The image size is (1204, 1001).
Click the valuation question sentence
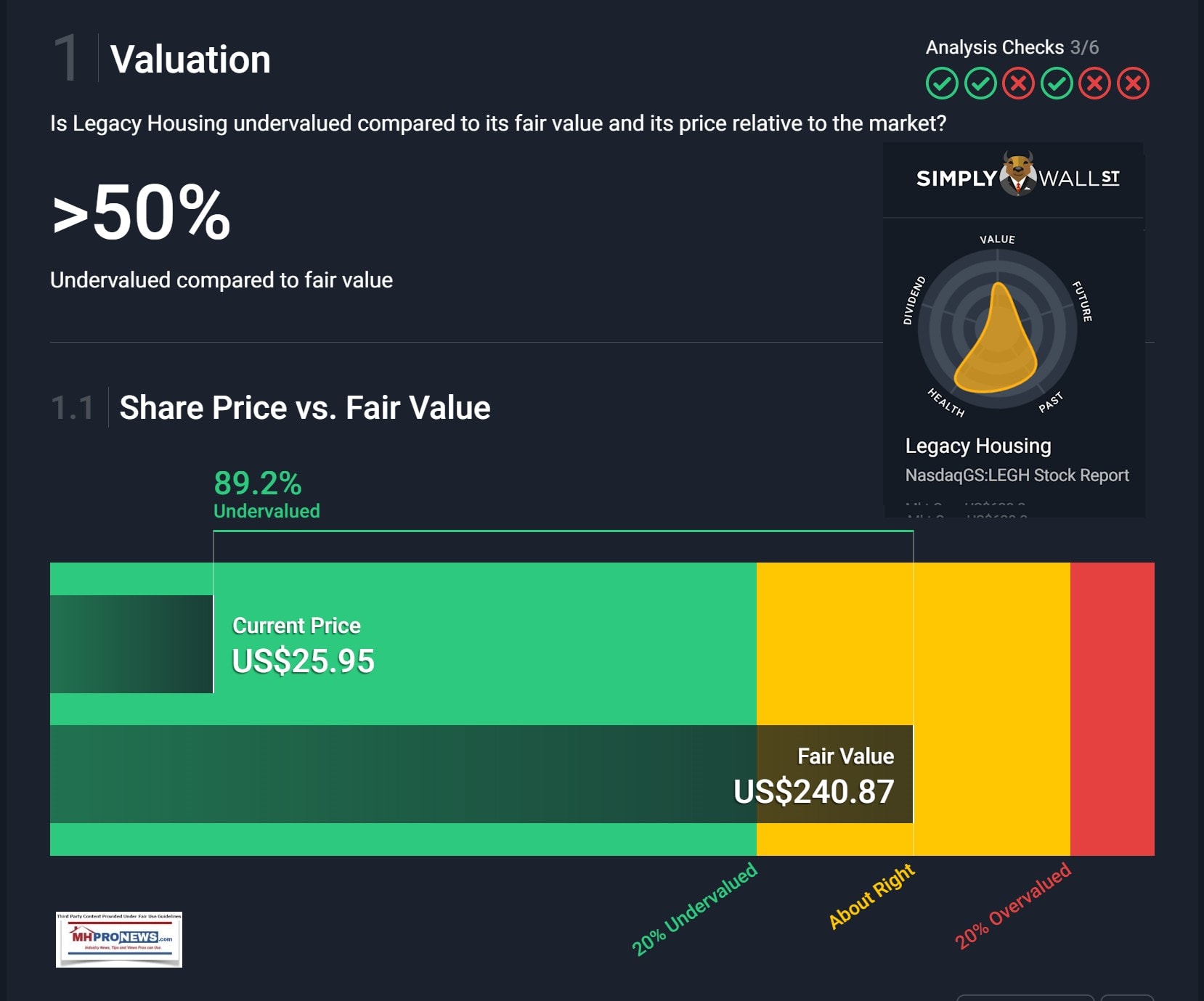[x=498, y=123]
